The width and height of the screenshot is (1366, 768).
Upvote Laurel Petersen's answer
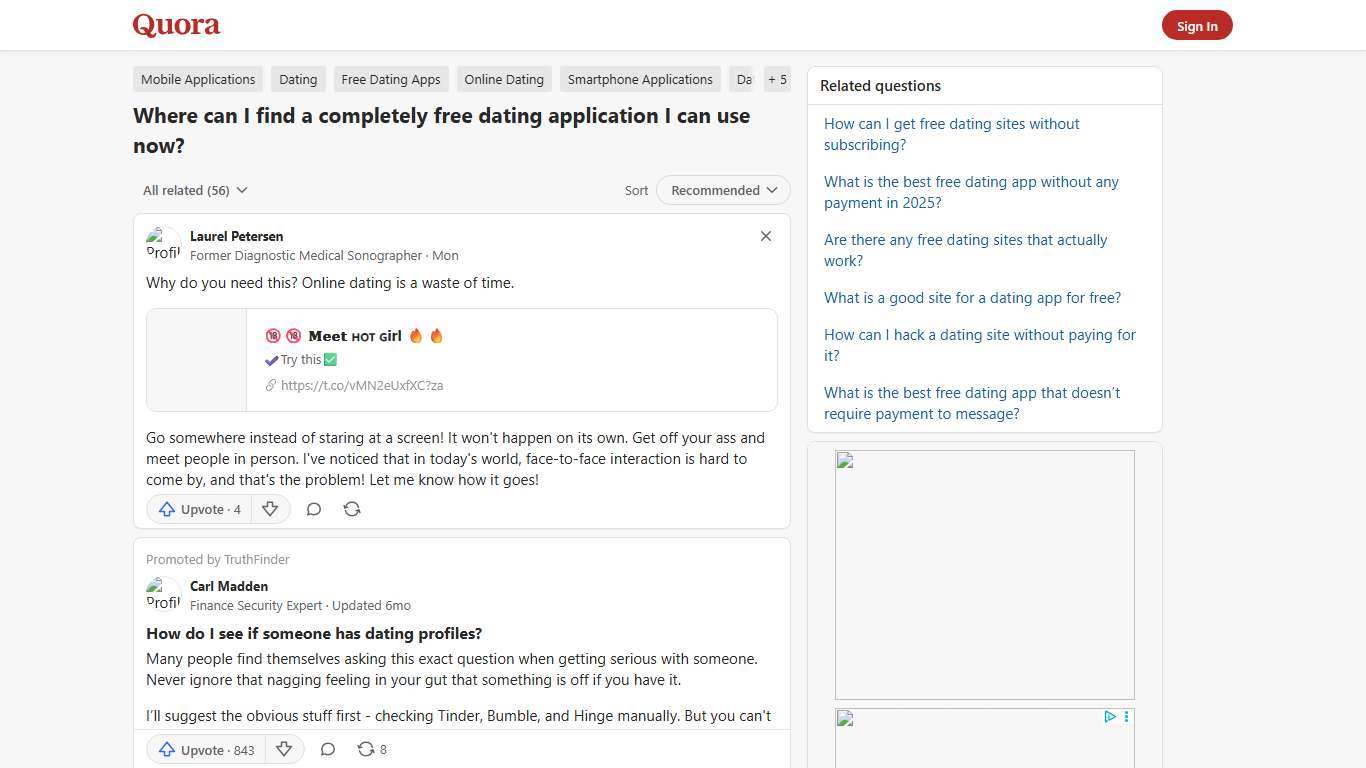198,509
